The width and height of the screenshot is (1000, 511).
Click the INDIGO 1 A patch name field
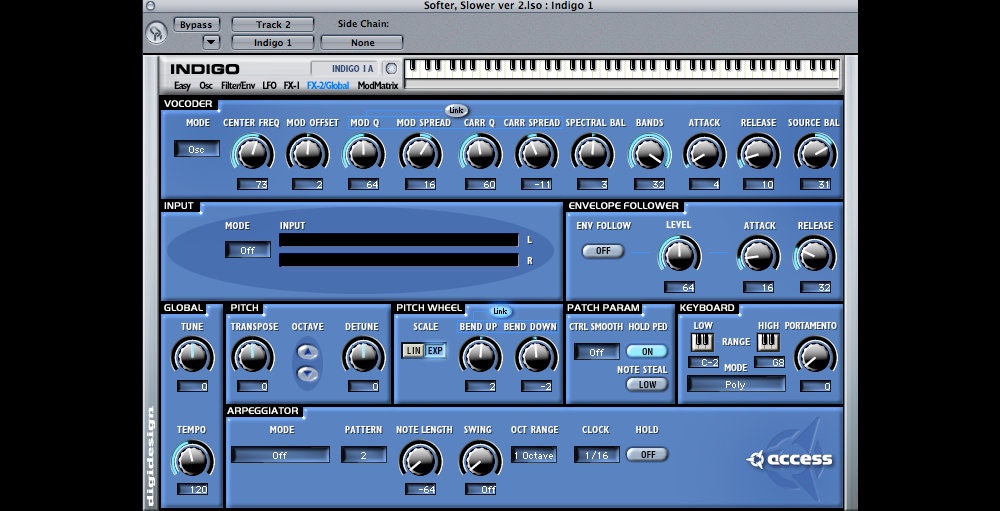point(346,68)
